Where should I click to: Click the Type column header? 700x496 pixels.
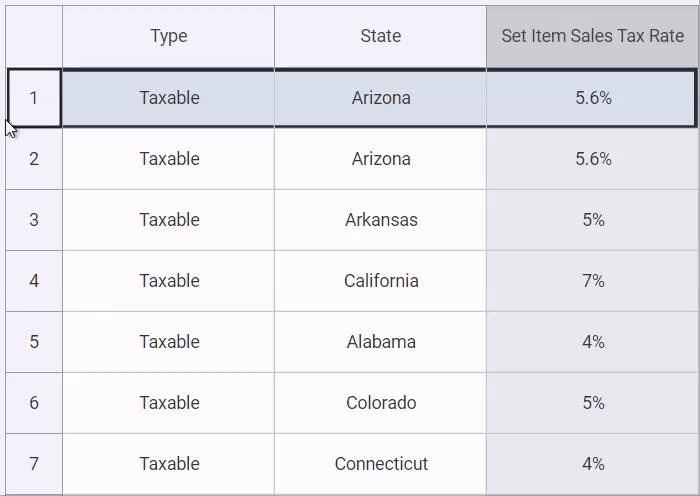click(169, 36)
